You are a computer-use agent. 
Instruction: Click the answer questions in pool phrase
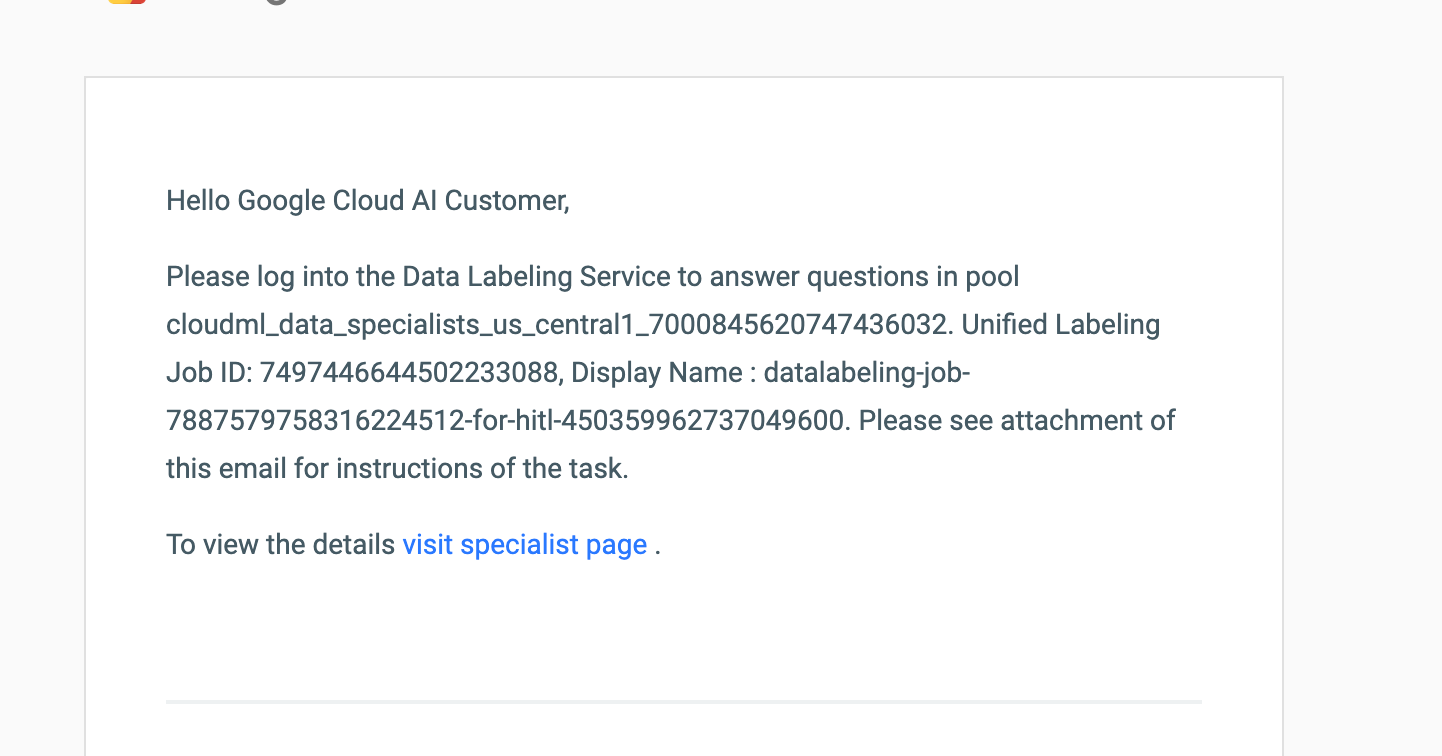click(862, 277)
